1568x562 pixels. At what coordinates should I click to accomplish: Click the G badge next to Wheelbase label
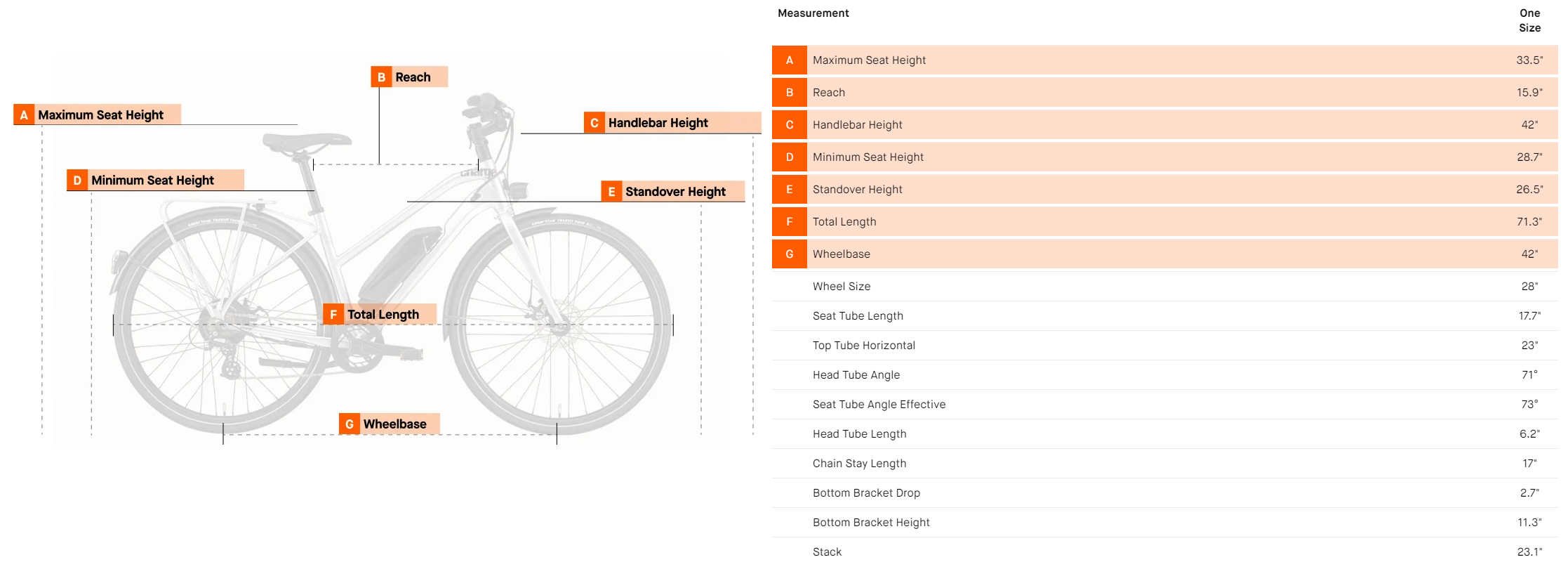point(350,424)
